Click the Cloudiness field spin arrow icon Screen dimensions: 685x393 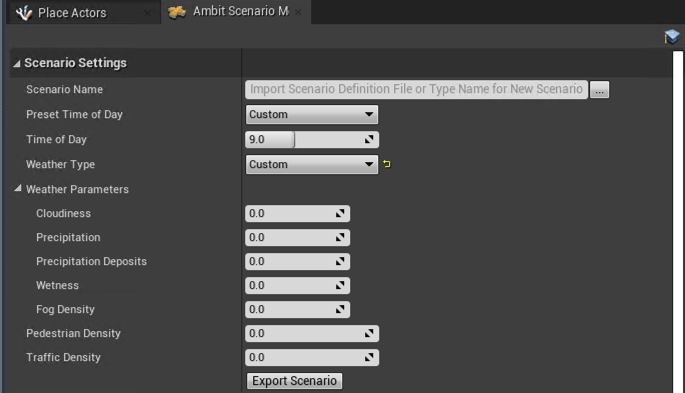340,213
